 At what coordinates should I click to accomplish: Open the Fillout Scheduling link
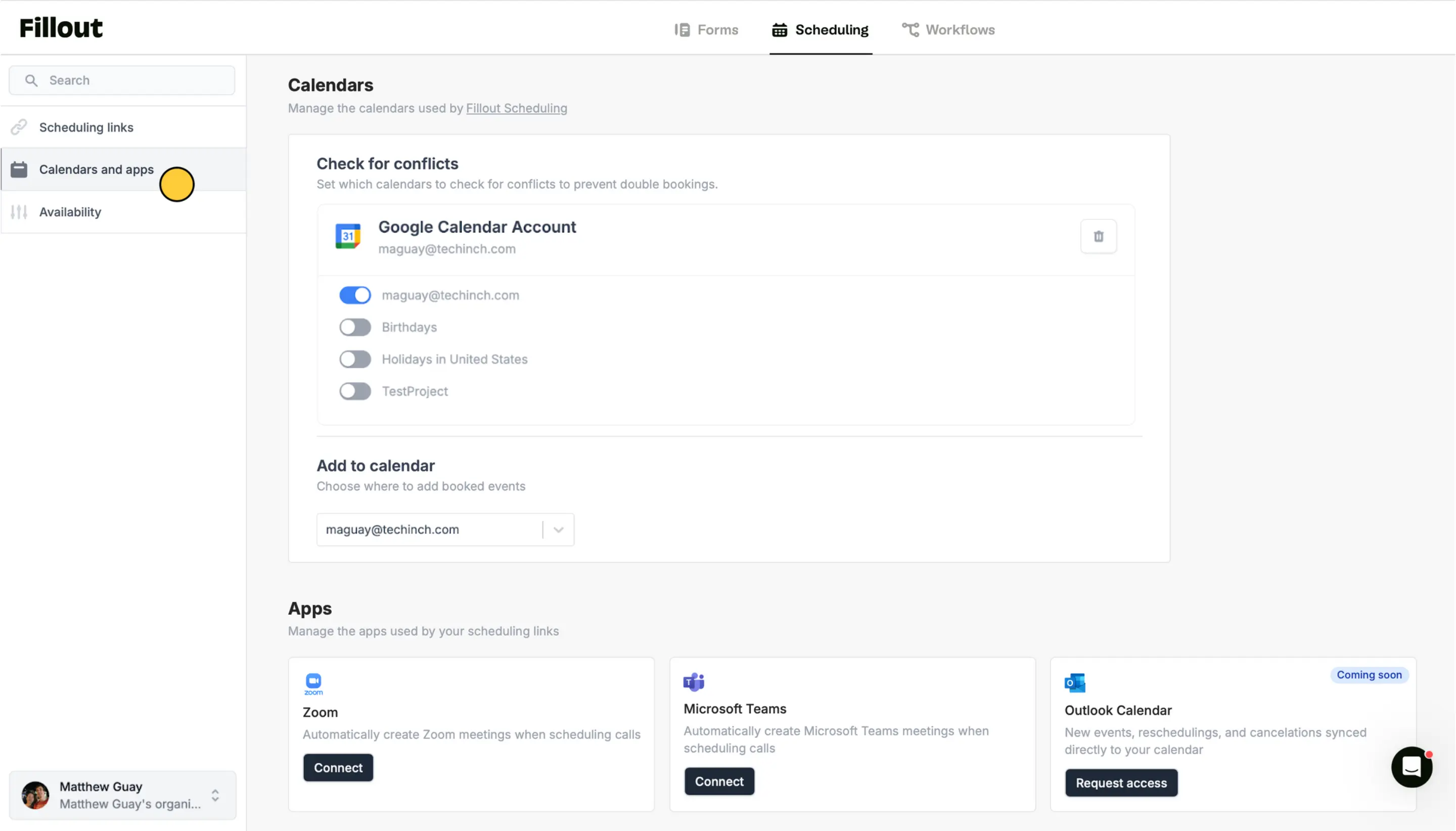(x=517, y=109)
